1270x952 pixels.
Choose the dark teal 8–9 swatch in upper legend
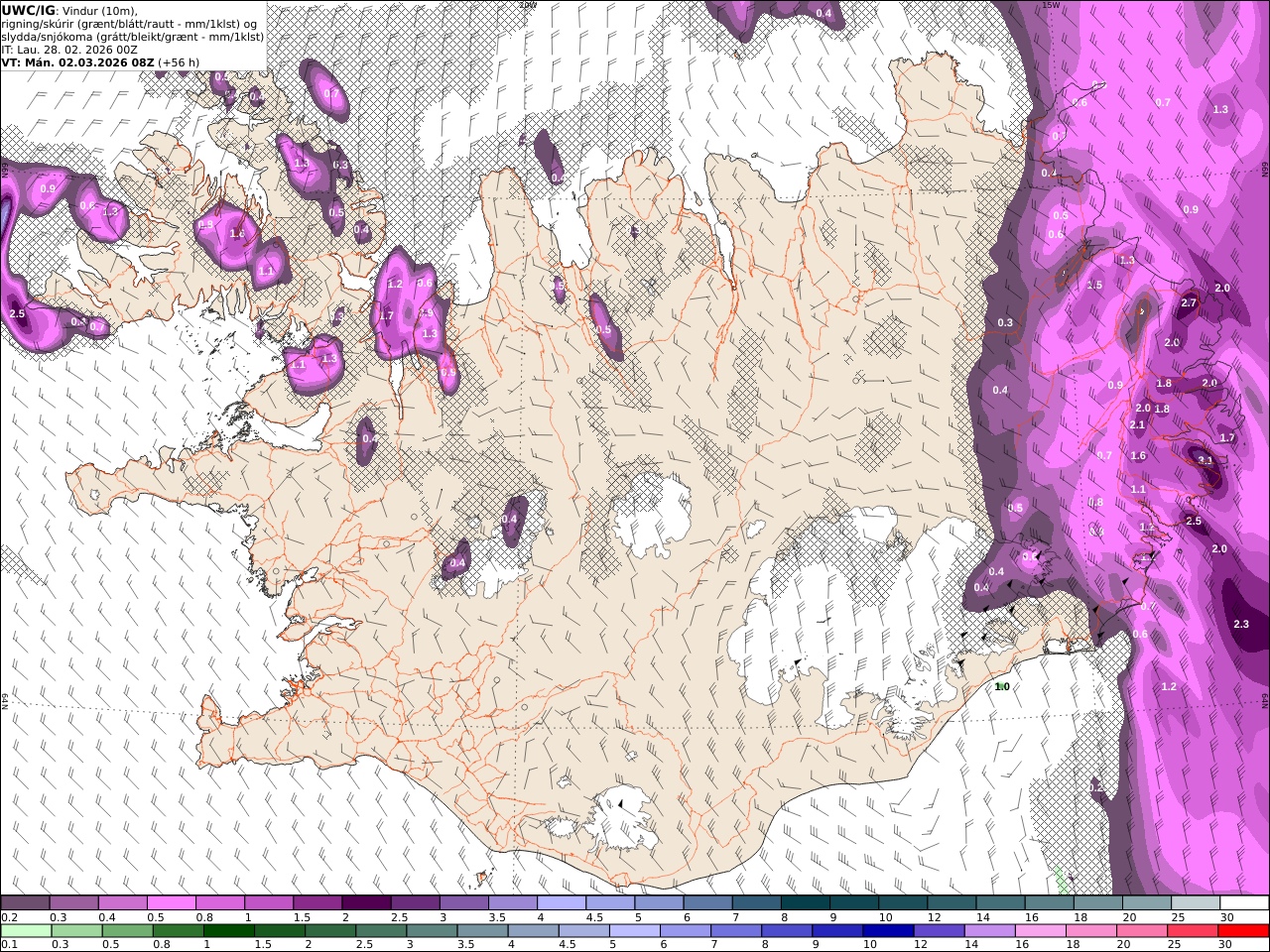tap(805, 903)
